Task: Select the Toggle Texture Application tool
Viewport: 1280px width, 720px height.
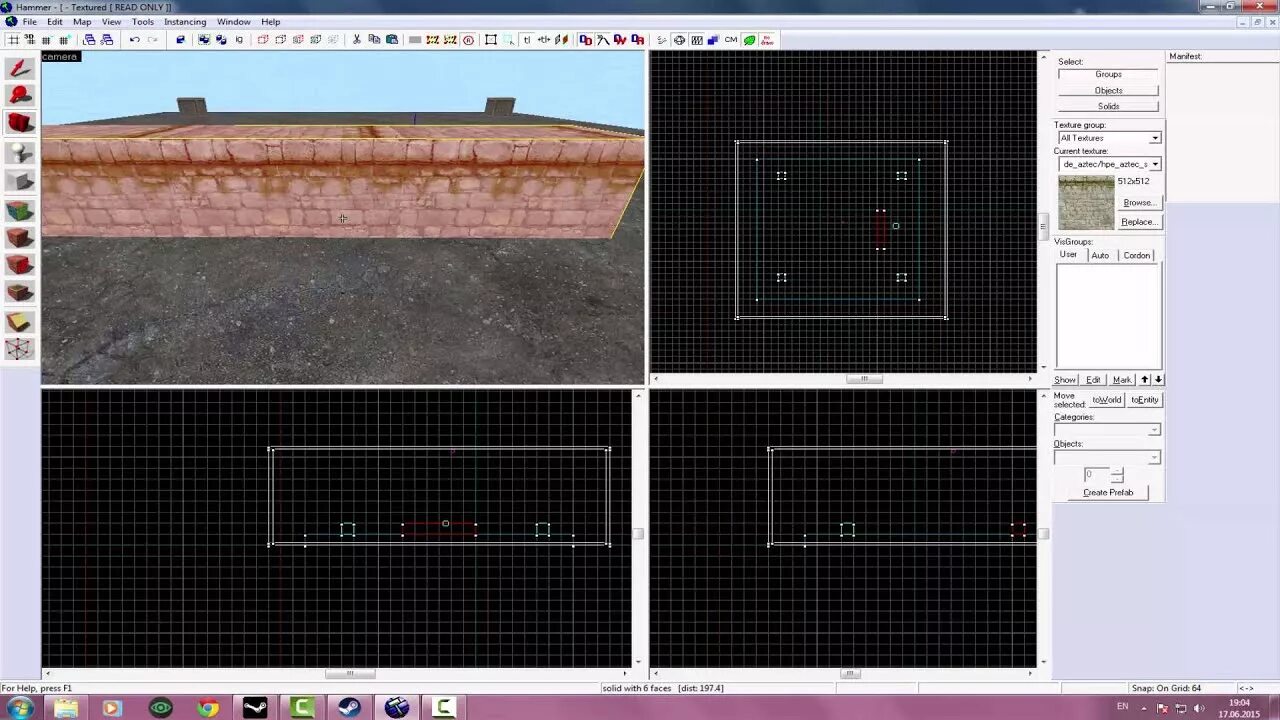Action: tap(20, 210)
